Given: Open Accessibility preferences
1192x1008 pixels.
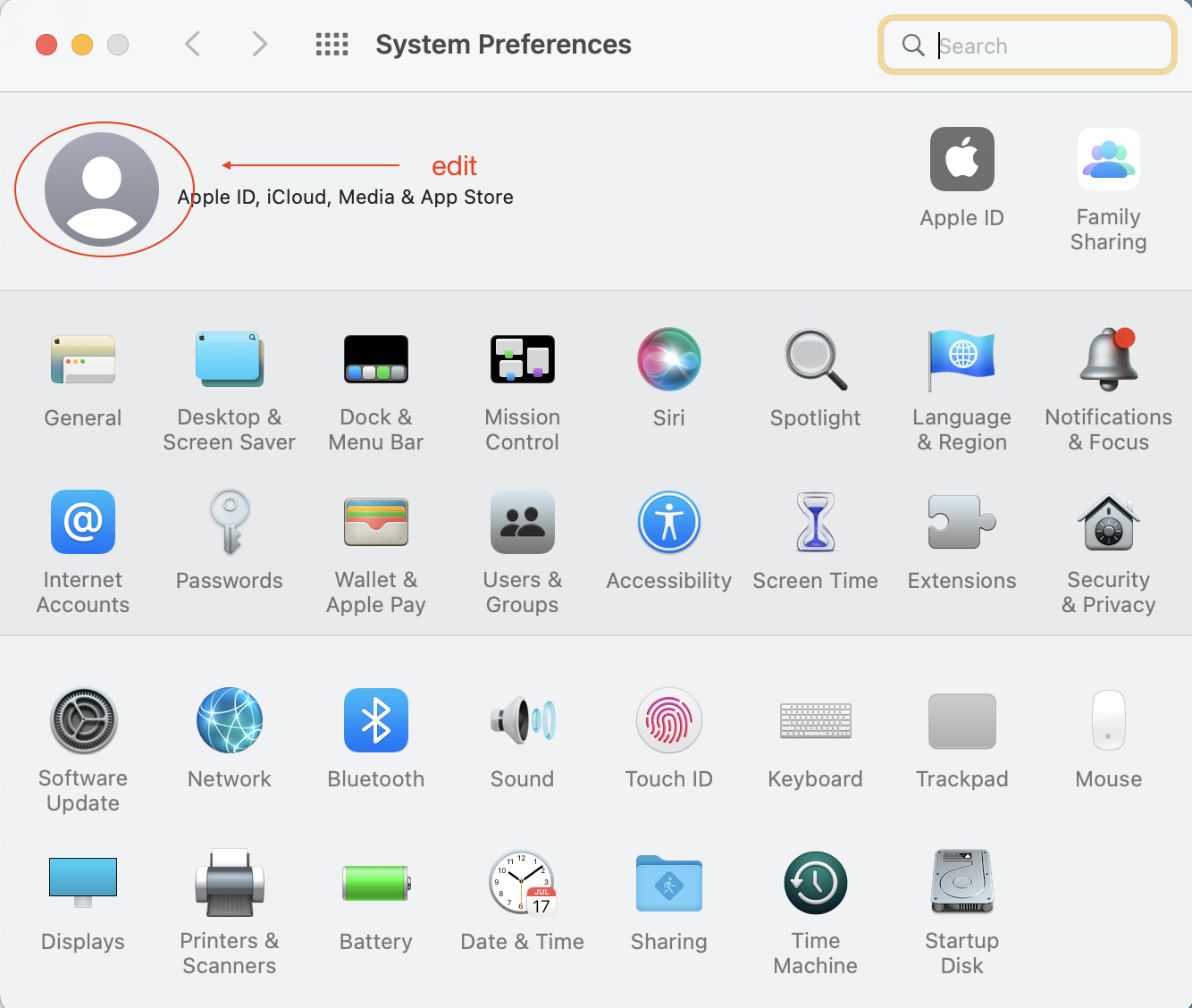Looking at the screenshot, I should (x=669, y=522).
